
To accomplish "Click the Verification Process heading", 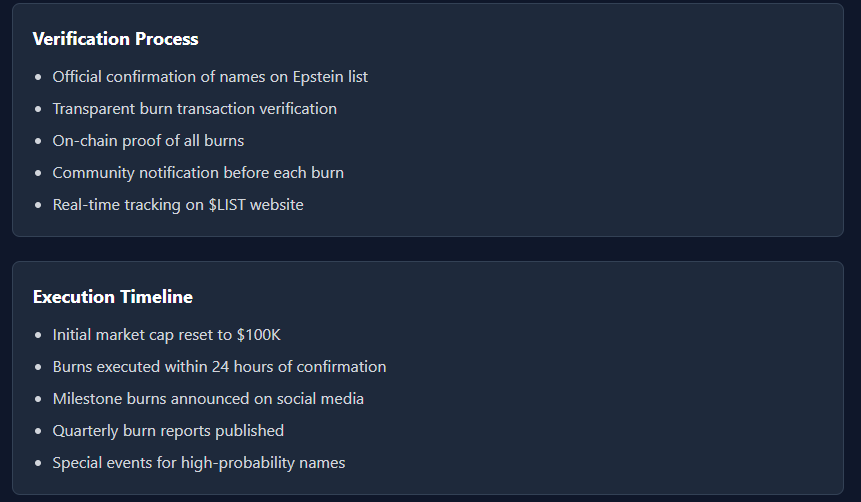I will coord(115,39).
